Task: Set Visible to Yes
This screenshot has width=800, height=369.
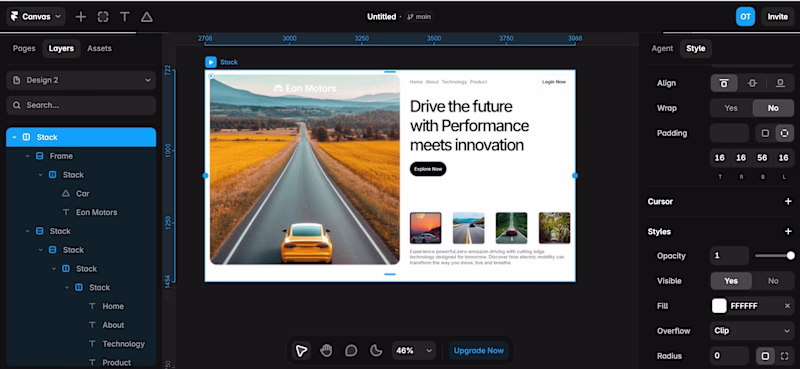Action: tap(731, 281)
